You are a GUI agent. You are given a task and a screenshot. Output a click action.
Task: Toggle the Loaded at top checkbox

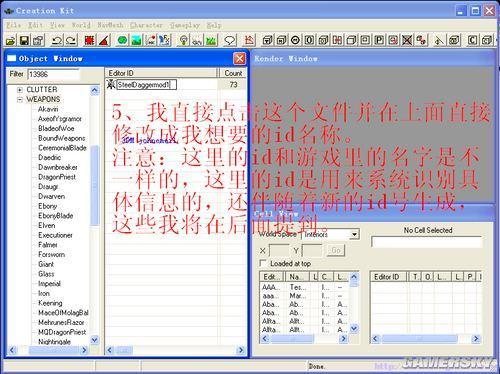(263, 263)
